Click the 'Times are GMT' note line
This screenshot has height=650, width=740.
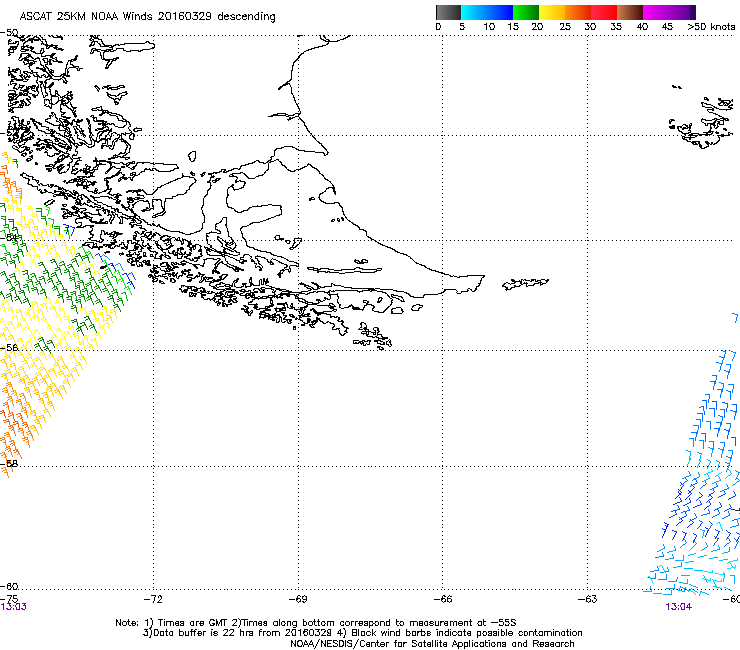[316, 623]
